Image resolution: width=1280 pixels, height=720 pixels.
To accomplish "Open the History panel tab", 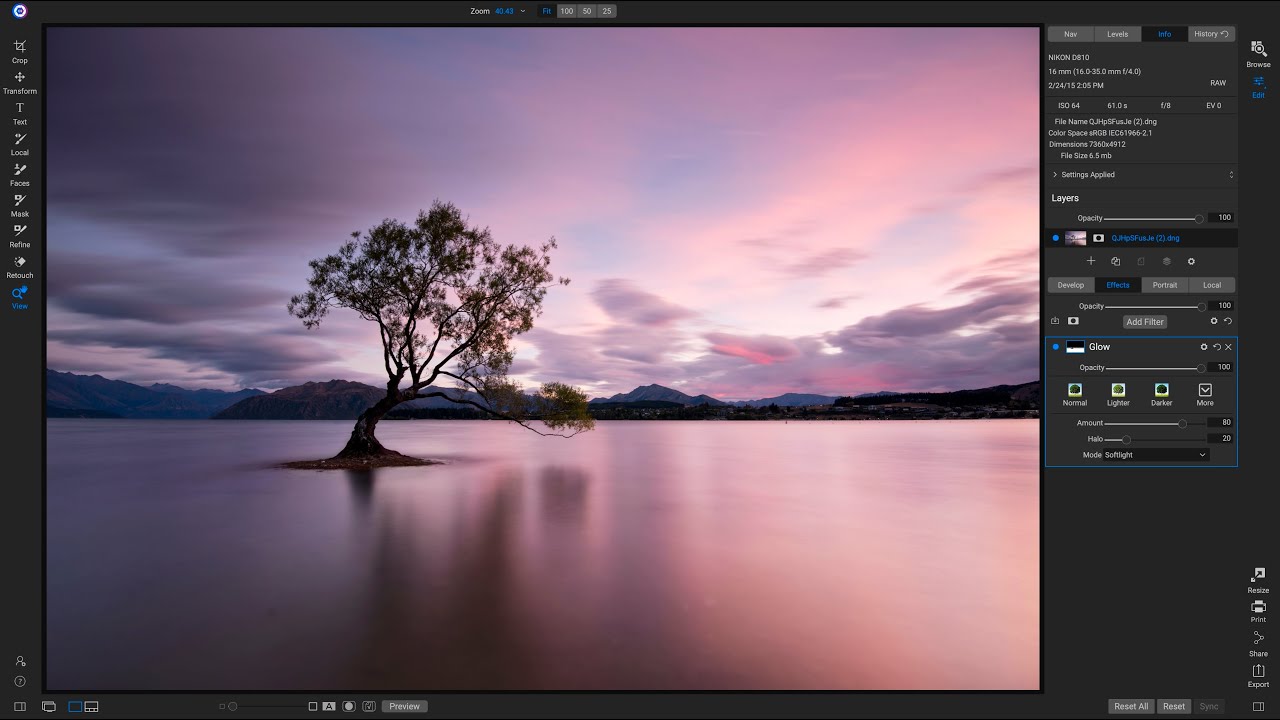I will 1206,33.
